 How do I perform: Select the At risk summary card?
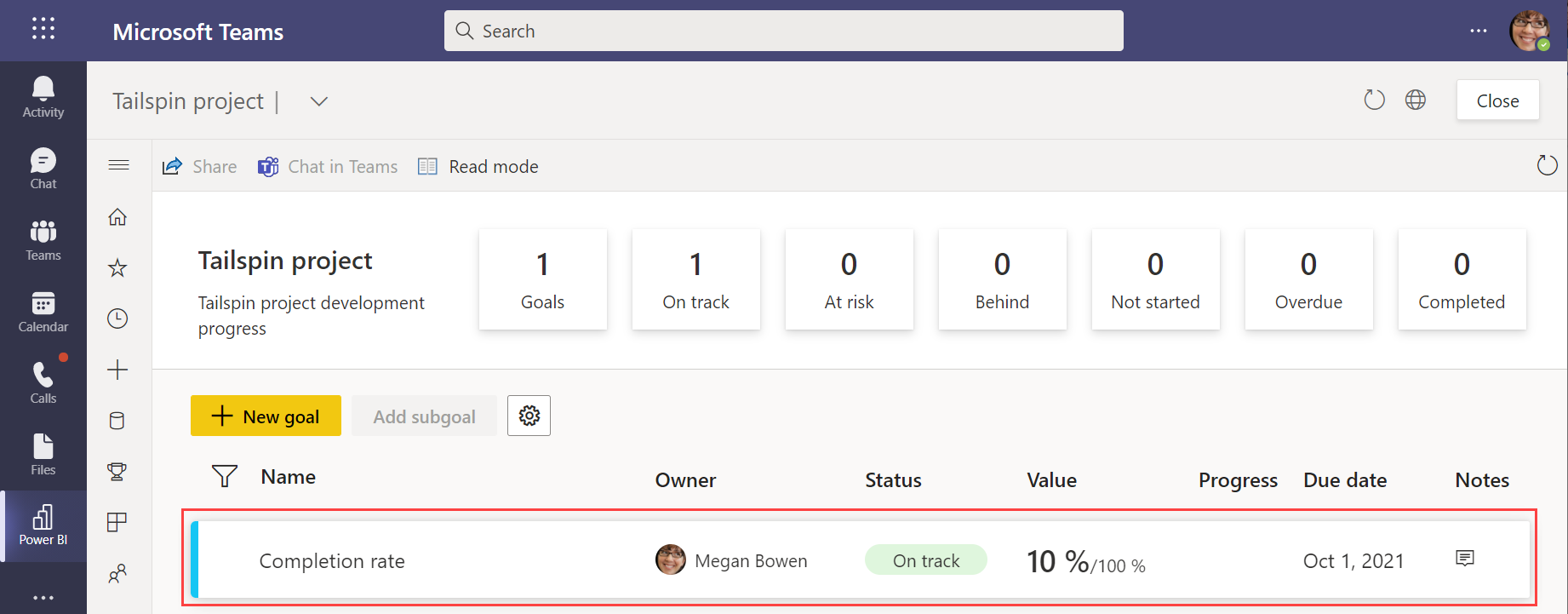tap(850, 278)
